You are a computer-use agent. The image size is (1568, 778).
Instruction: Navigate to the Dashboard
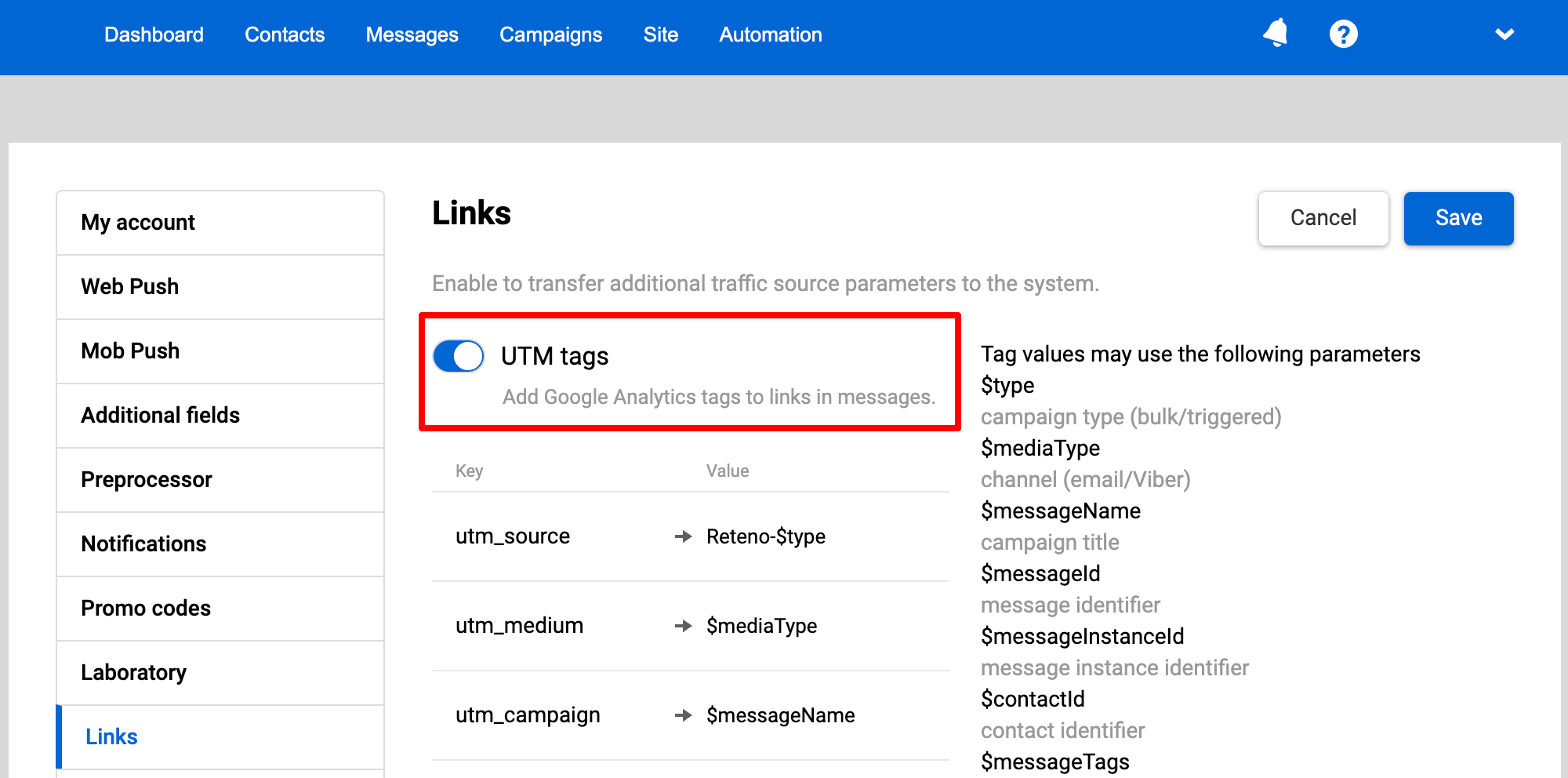point(154,35)
